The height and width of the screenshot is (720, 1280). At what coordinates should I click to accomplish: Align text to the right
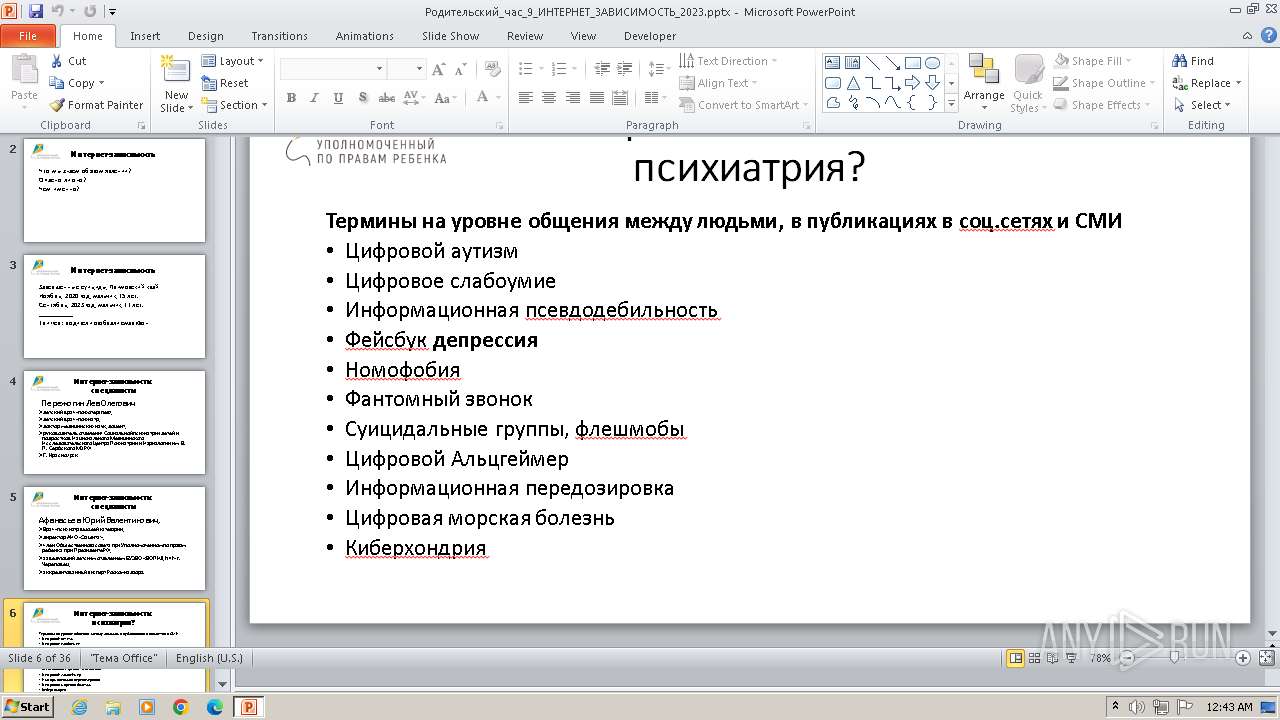(x=573, y=97)
